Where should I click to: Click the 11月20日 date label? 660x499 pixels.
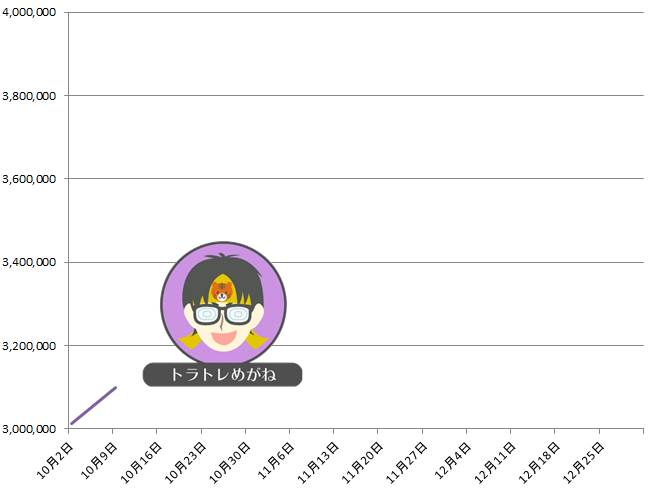362,463
